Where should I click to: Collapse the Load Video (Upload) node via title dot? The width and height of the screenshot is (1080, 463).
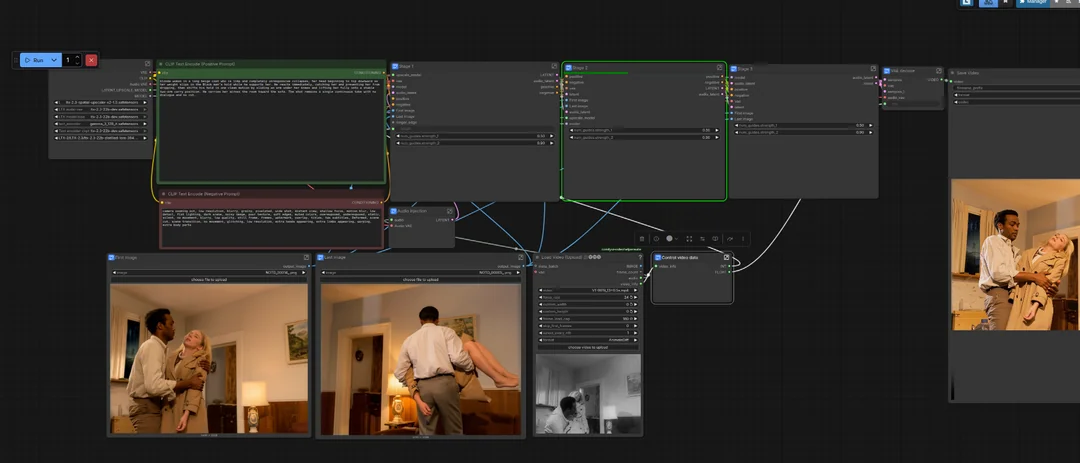(x=538, y=257)
